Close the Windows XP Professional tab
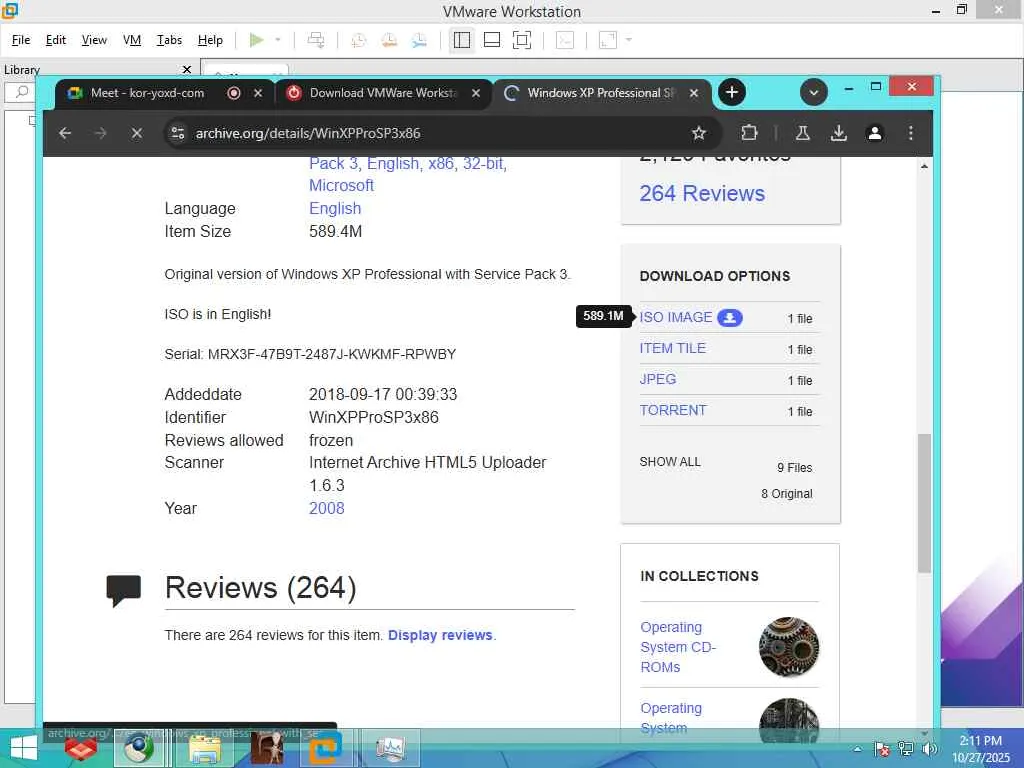1024x768 pixels. click(694, 93)
